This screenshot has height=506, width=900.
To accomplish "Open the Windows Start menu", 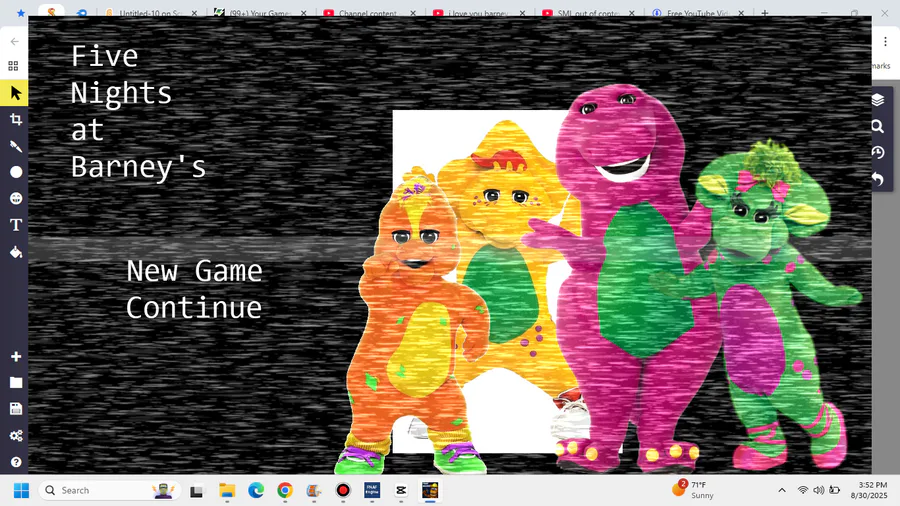I will coord(21,491).
